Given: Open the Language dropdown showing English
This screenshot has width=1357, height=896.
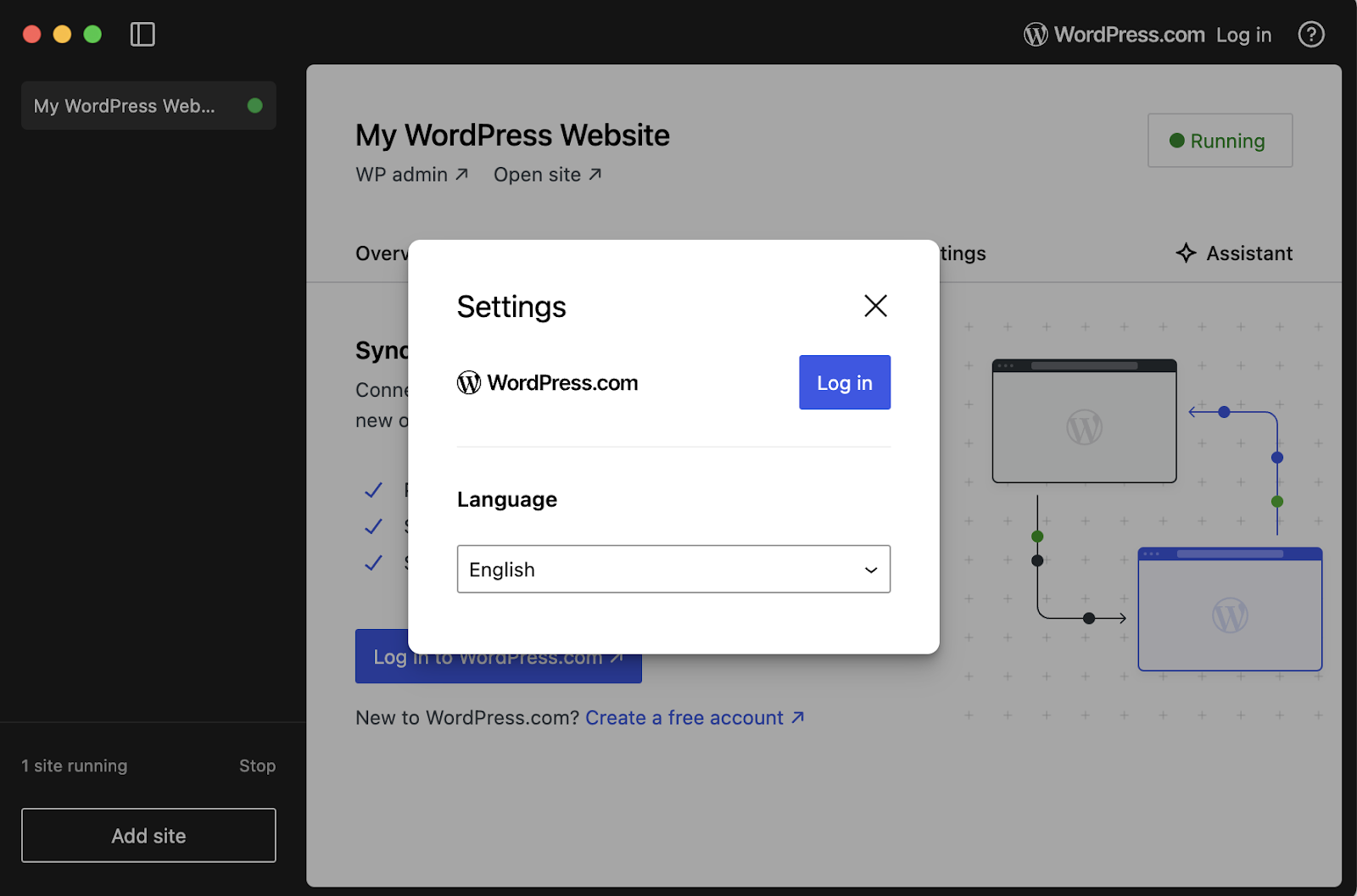Looking at the screenshot, I should 673,569.
